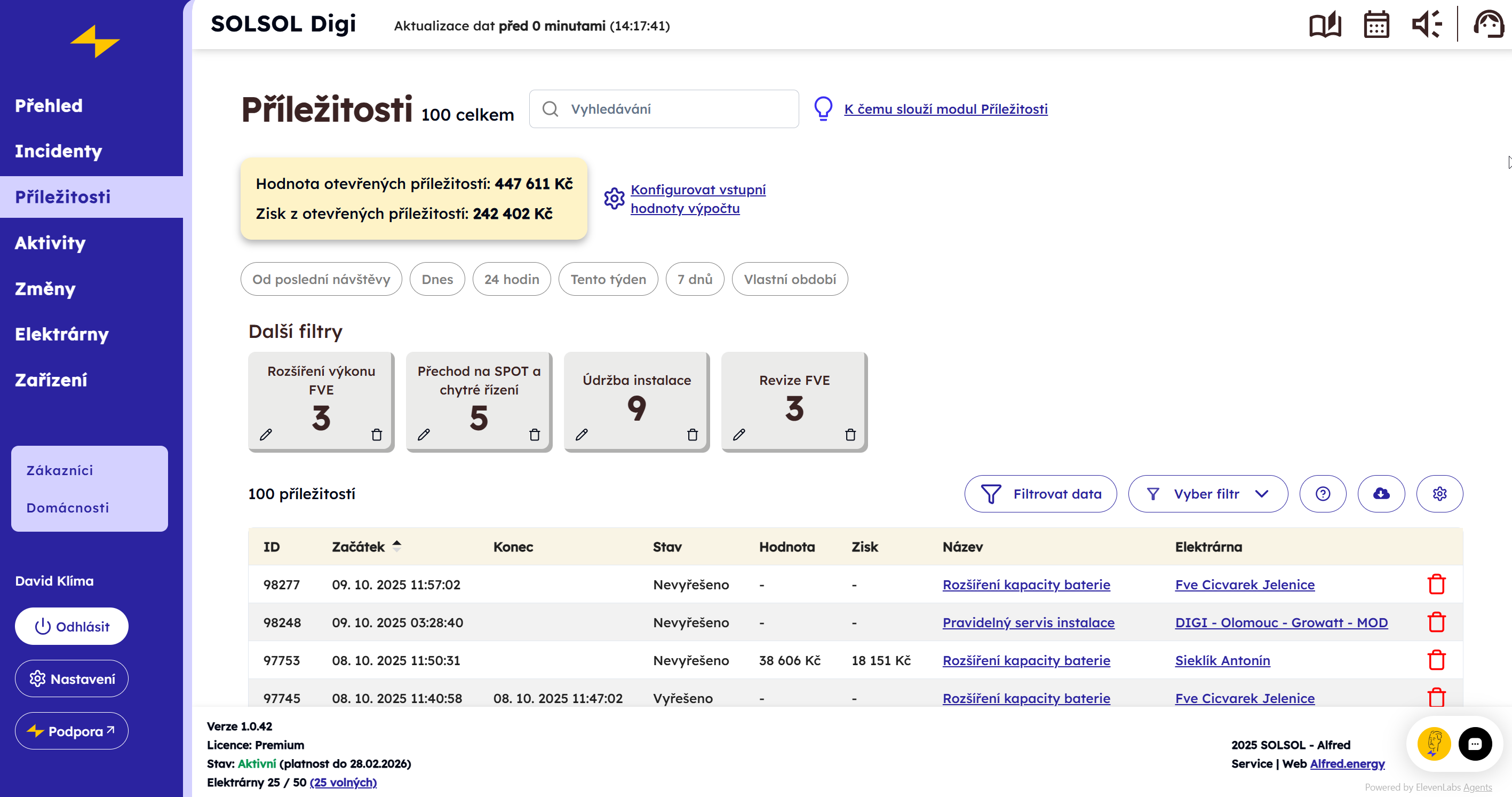This screenshot has height=797, width=1512.
Task: Toggle the Dnes time filter
Action: pyautogui.click(x=437, y=279)
